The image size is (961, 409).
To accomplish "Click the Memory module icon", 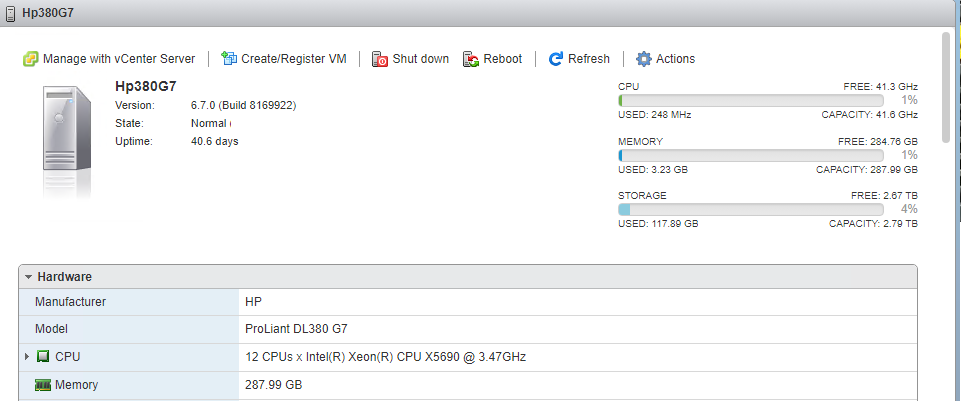I will (43, 385).
